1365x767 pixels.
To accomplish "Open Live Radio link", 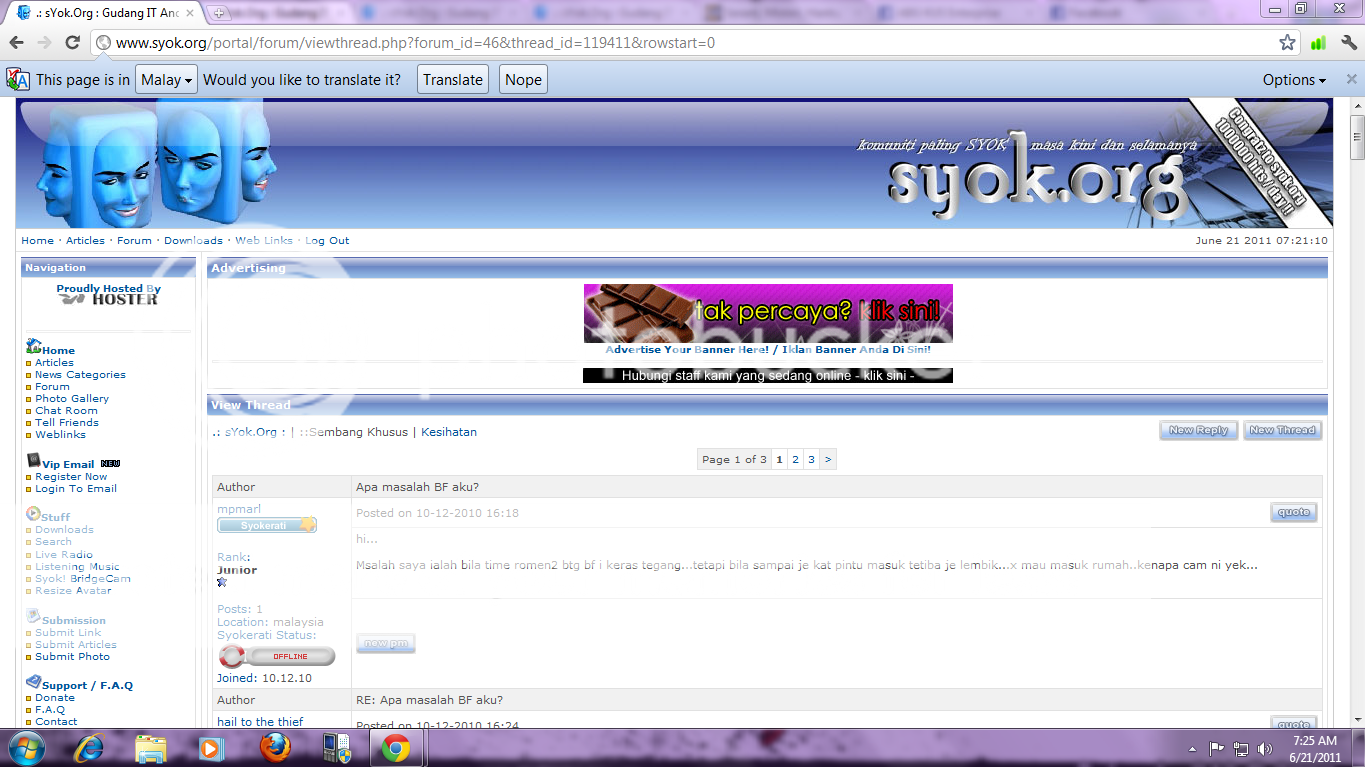I will click(64, 554).
